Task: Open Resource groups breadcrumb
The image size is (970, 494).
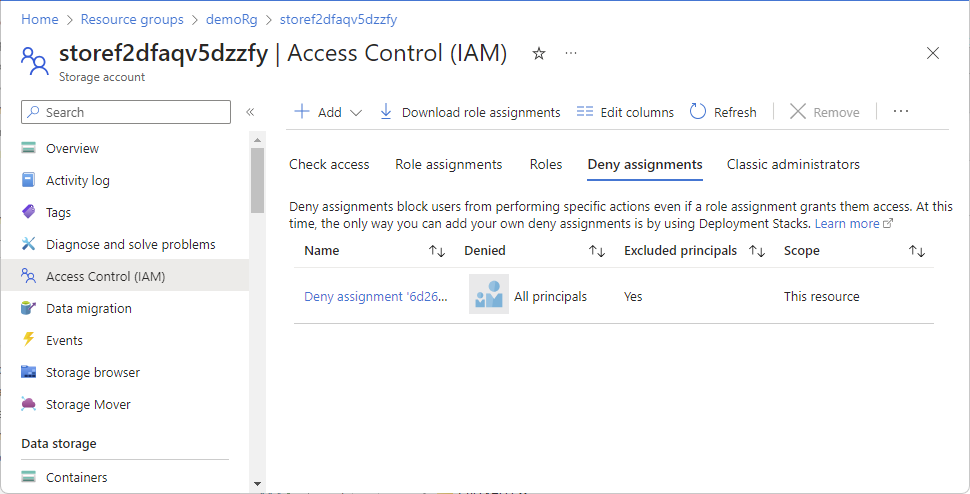Action: [132, 20]
